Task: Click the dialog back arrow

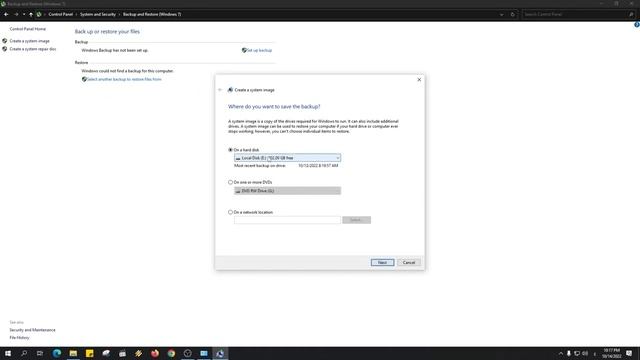Action: pos(220,90)
